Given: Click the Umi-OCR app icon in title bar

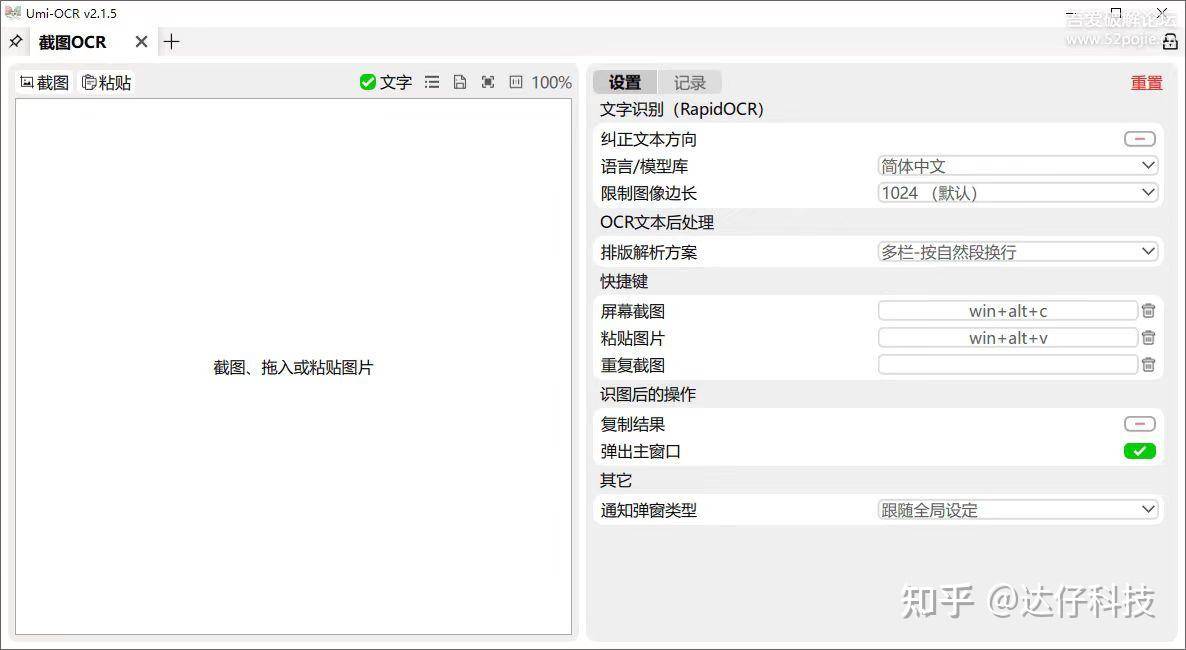Looking at the screenshot, I should (x=13, y=13).
